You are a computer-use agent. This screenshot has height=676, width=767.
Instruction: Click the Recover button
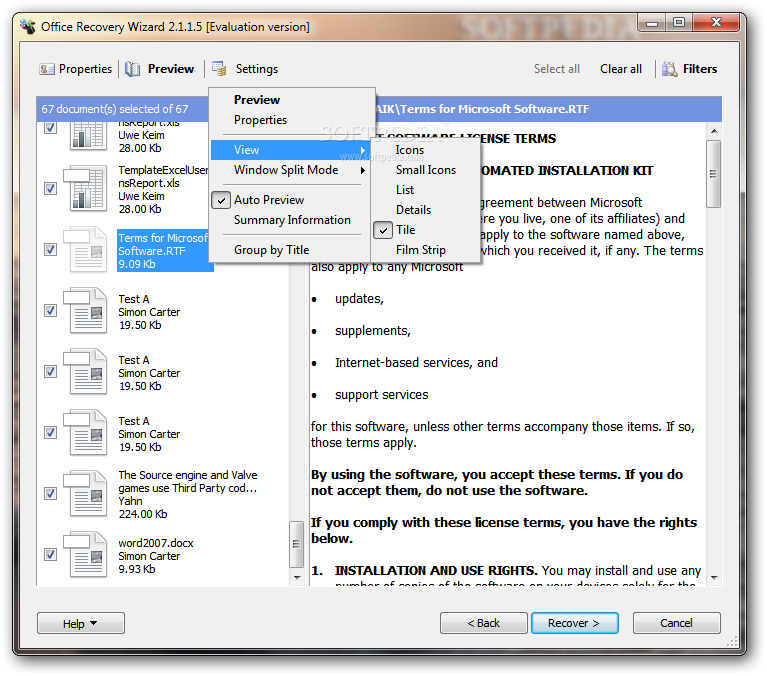pos(575,623)
